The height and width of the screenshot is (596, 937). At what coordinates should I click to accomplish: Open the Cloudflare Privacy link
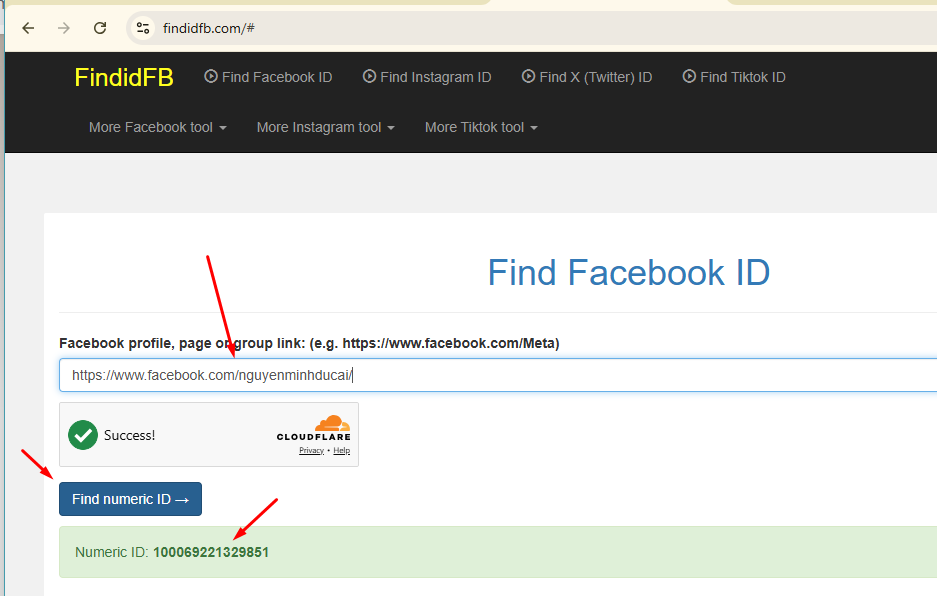(x=311, y=450)
